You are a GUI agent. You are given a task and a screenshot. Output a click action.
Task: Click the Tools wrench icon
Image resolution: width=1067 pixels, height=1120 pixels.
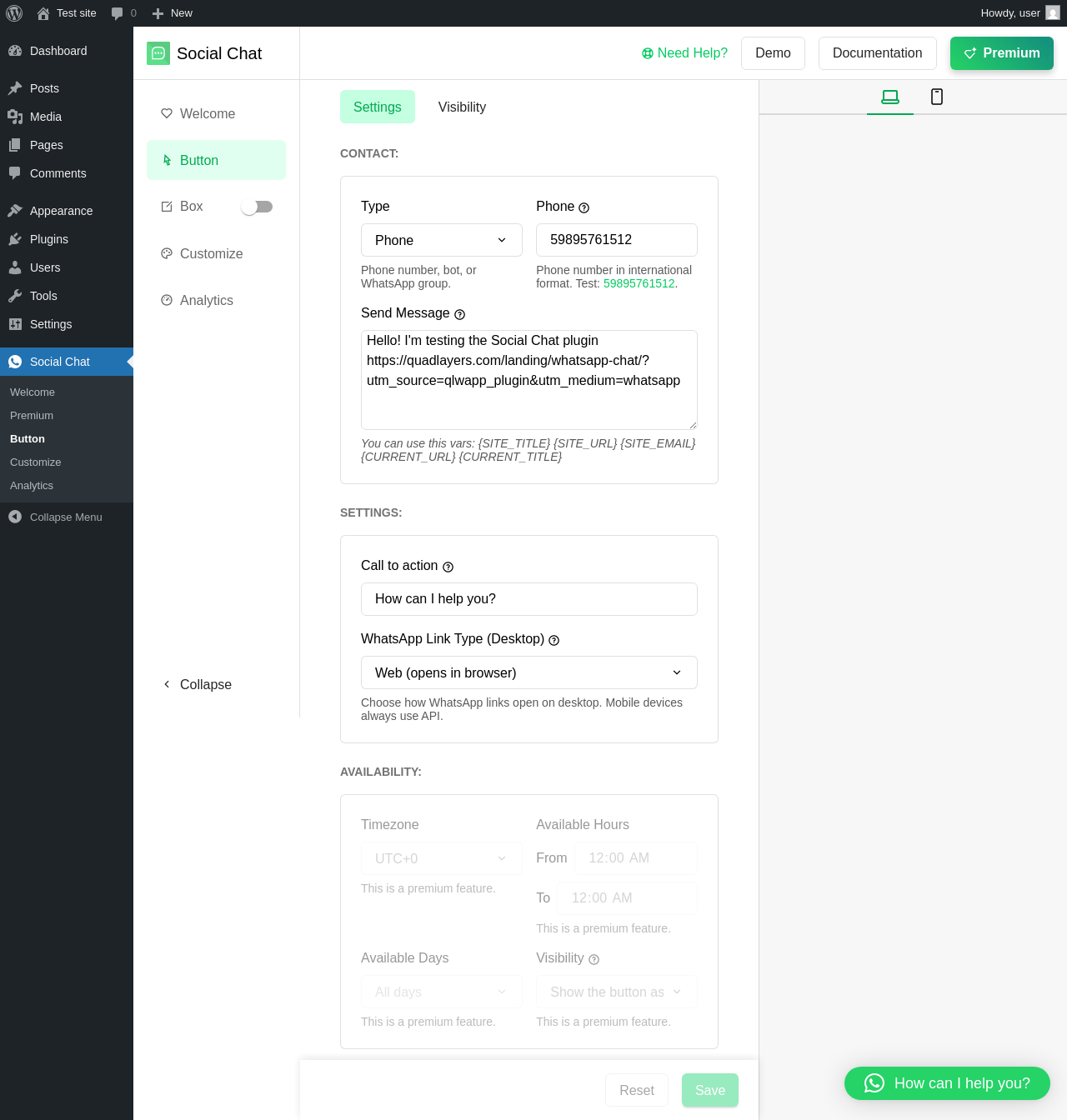click(x=15, y=296)
